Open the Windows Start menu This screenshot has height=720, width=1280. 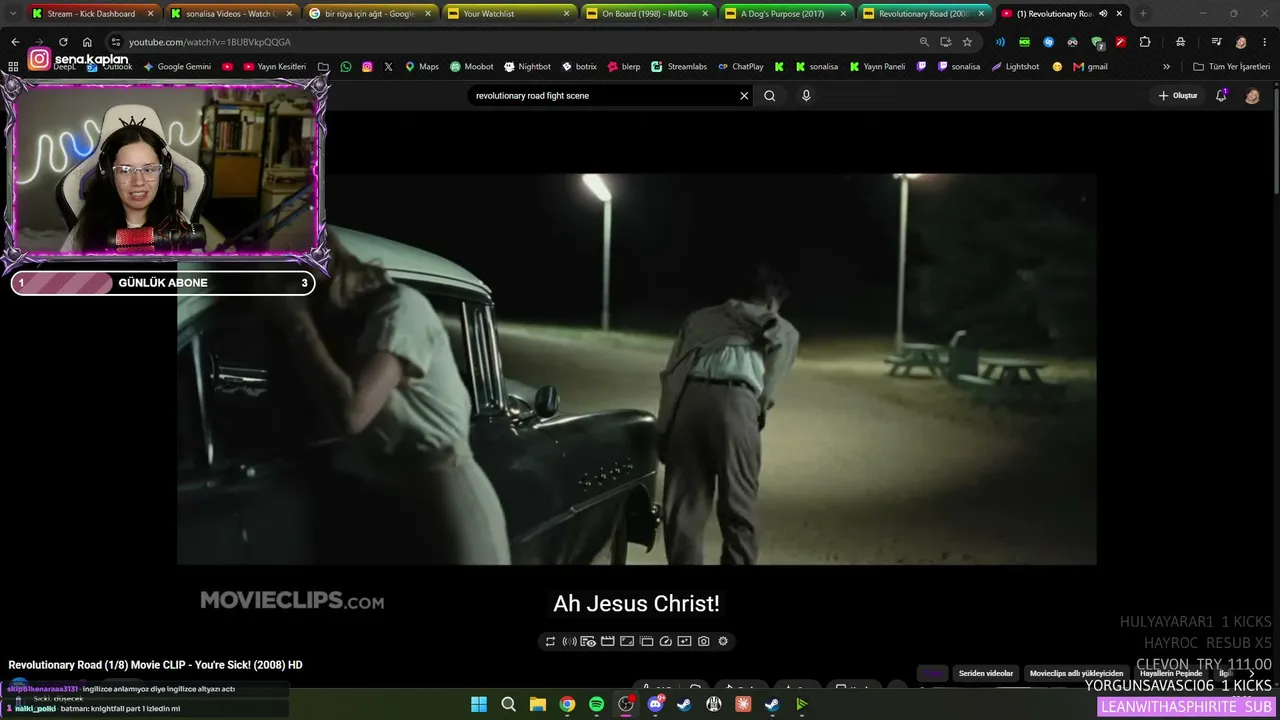[479, 704]
